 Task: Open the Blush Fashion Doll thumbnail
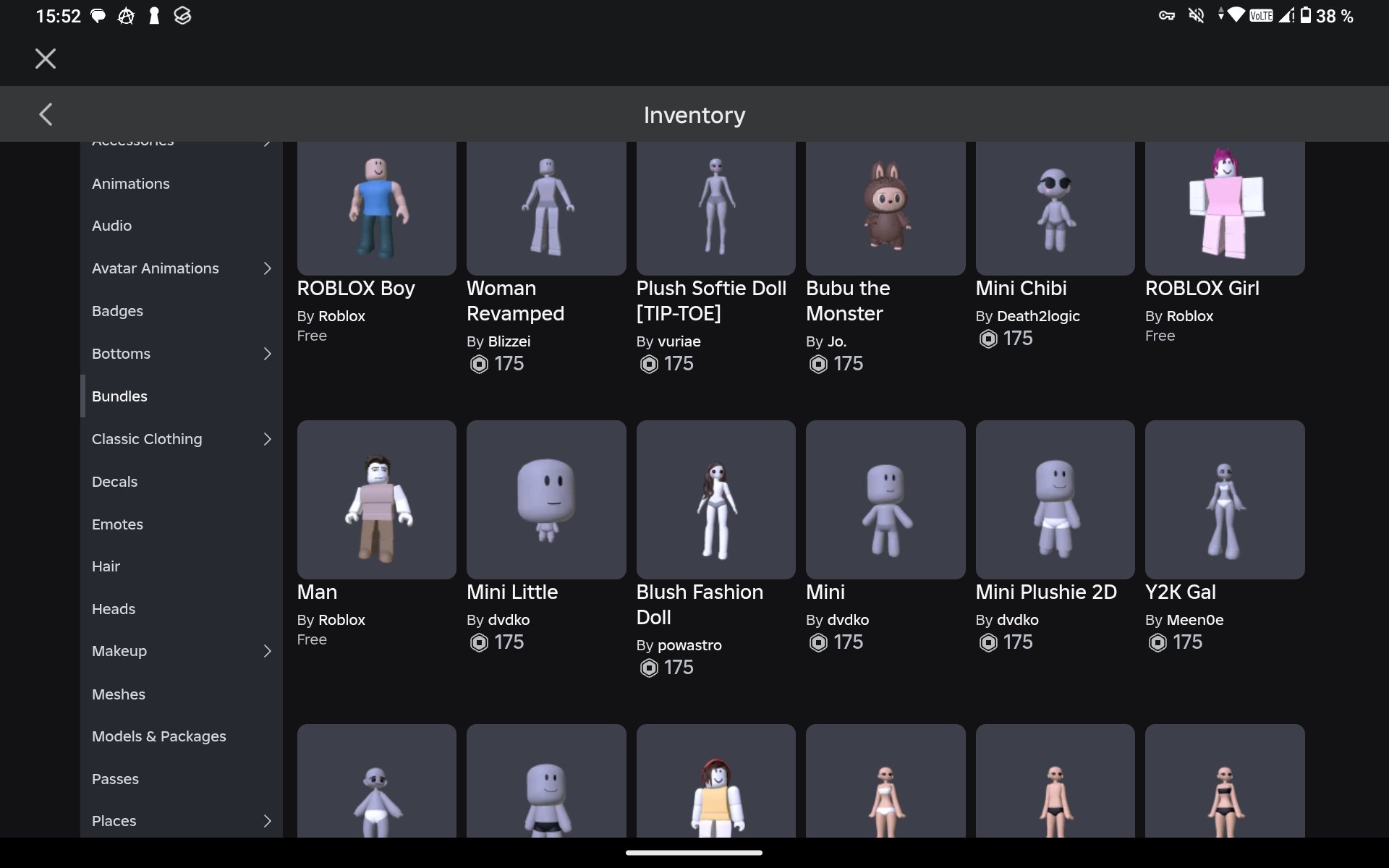(x=716, y=500)
